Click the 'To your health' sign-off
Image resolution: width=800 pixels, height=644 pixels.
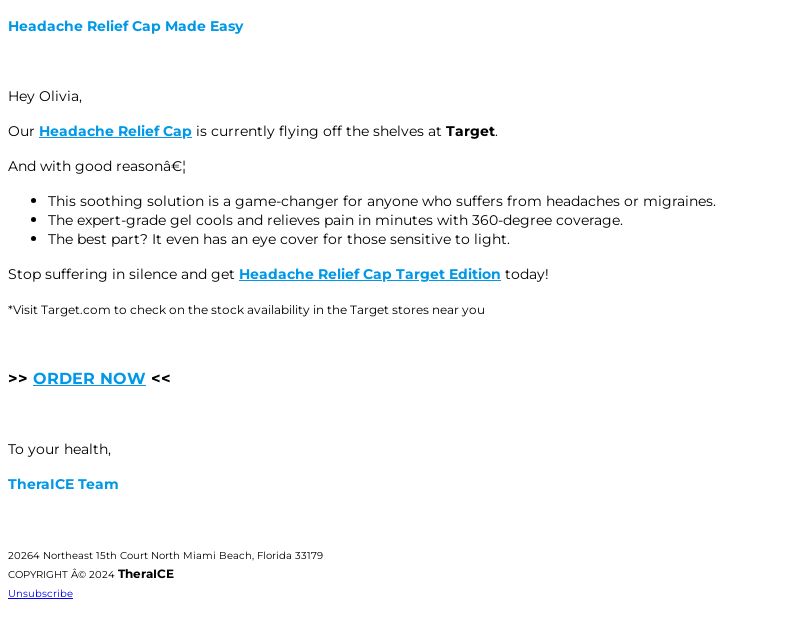coord(59,449)
